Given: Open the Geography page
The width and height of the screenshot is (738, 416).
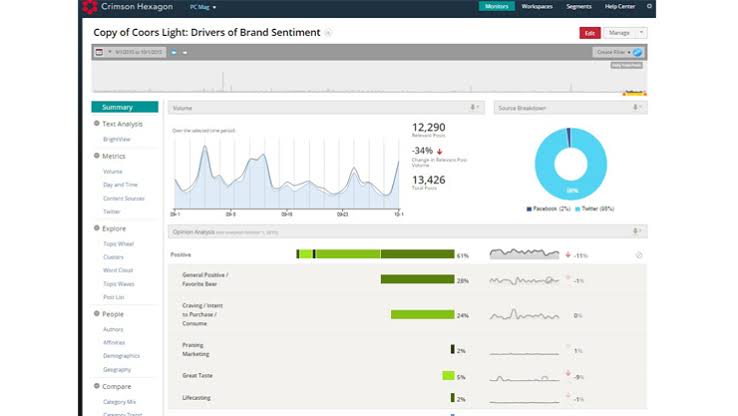Looking at the screenshot, I should tap(117, 369).
